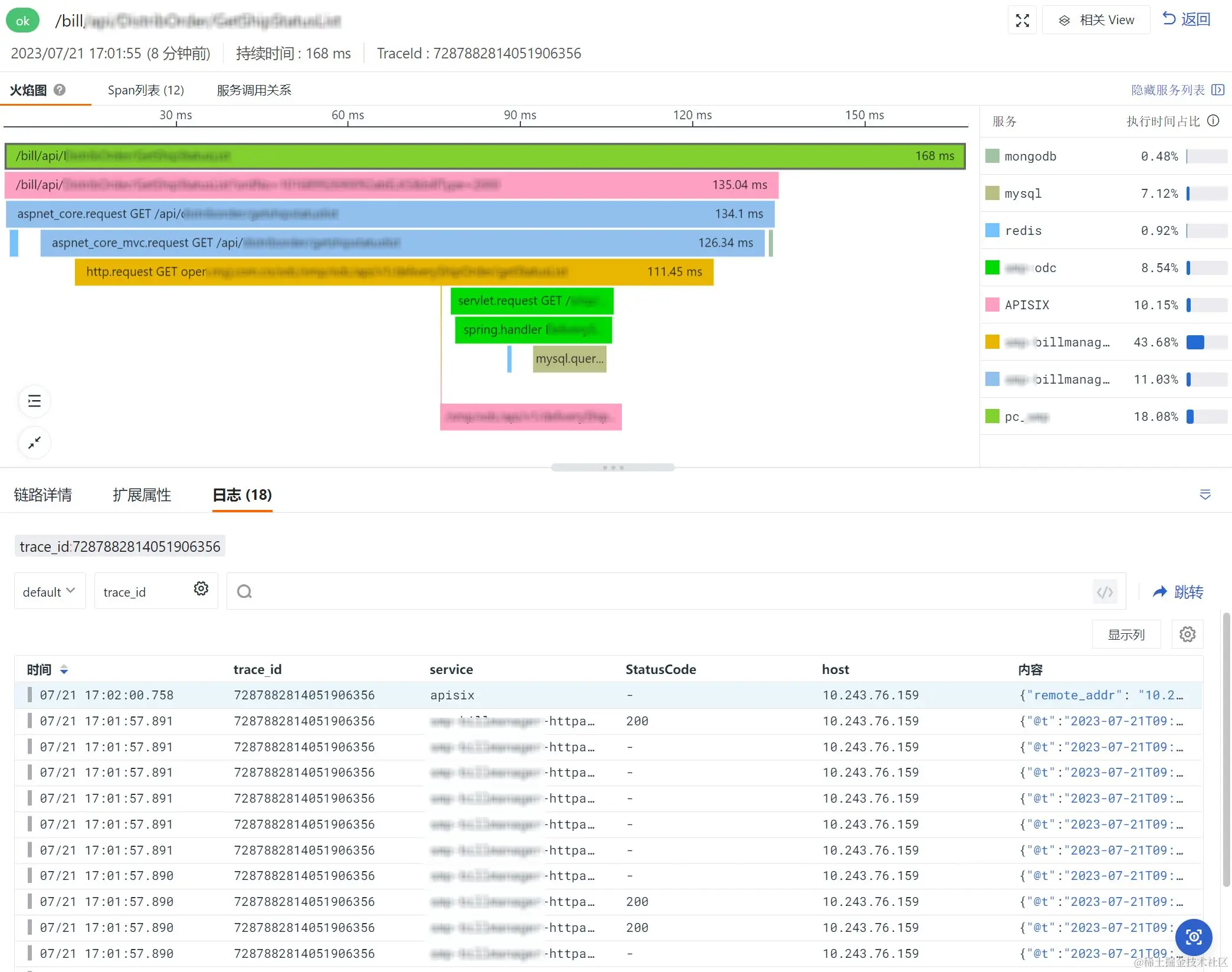The width and height of the screenshot is (1232, 972).
Task: Collapse the log panel filter icon
Action: click(x=1205, y=495)
